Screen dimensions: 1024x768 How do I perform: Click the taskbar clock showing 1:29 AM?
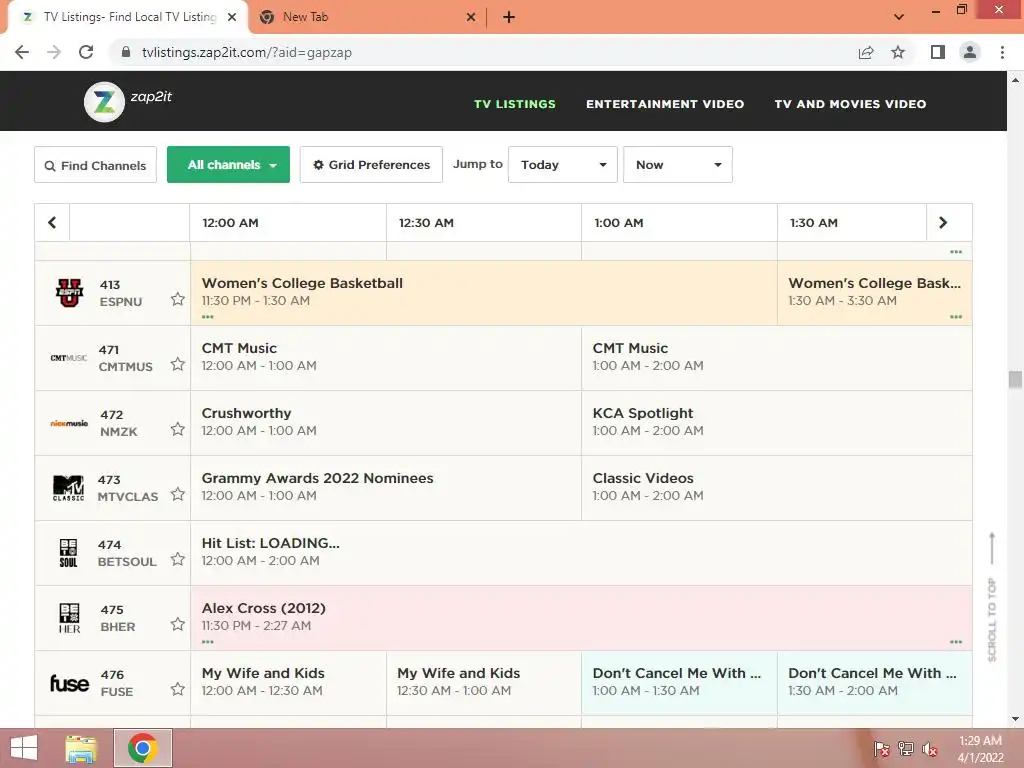[980, 749]
